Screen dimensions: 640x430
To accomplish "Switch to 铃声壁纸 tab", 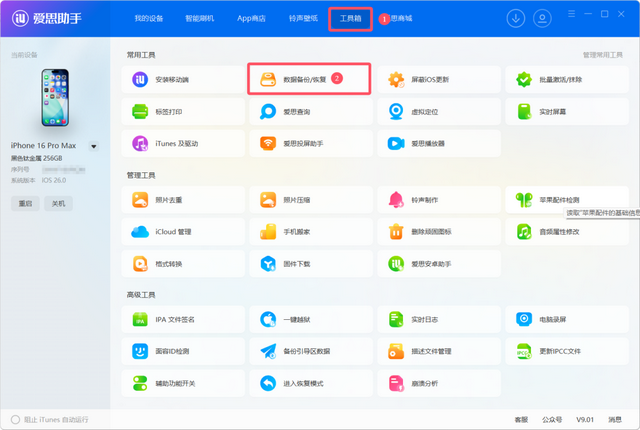I will pyautogui.click(x=303, y=18).
